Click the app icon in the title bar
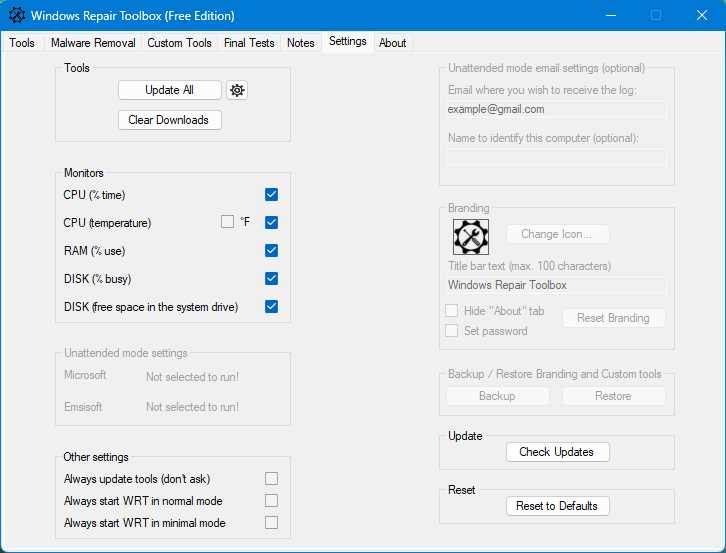The width and height of the screenshot is (726, 553). 17,15
